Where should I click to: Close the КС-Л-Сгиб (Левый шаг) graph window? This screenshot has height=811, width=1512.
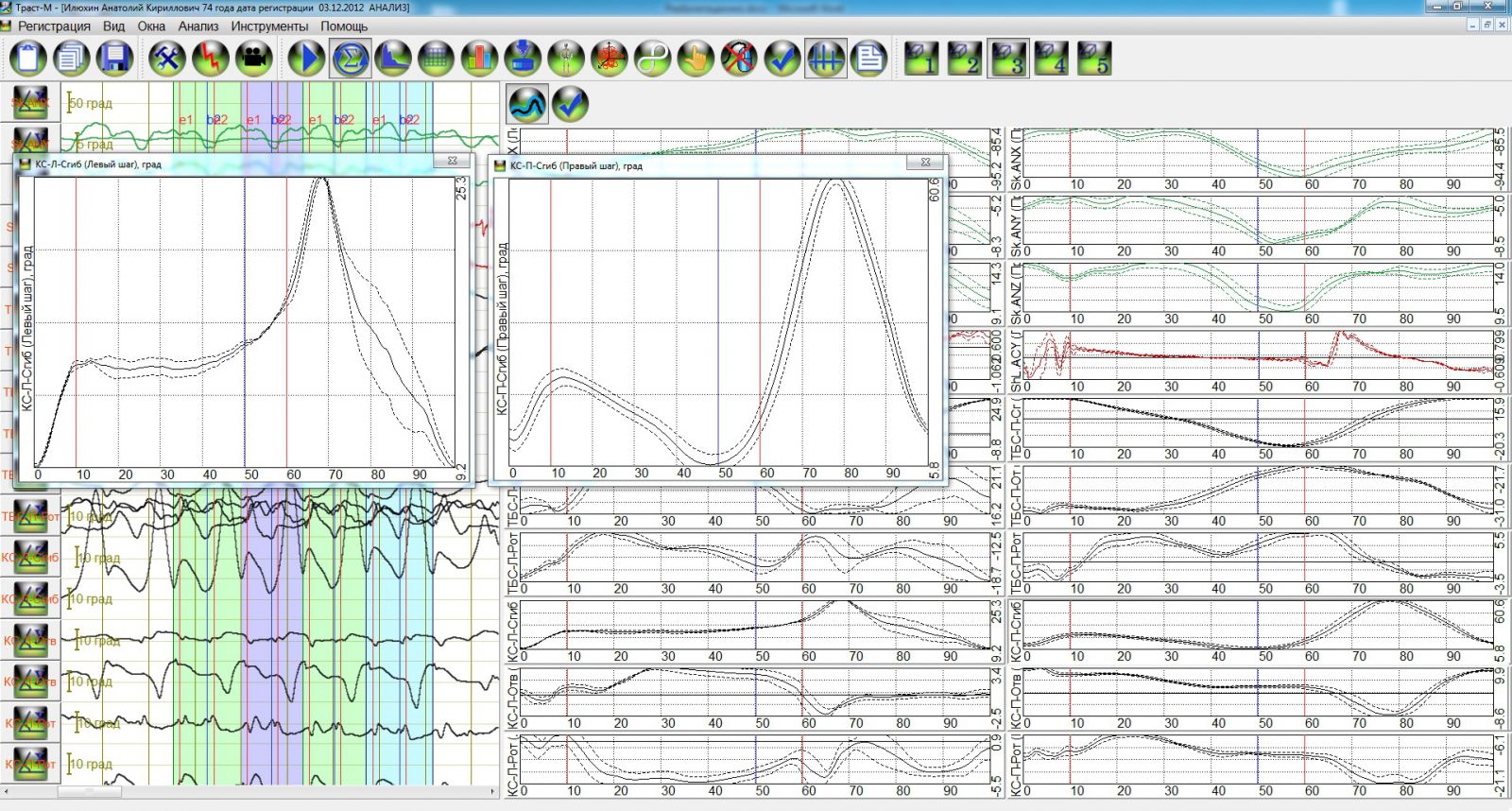tap(452, 162)
